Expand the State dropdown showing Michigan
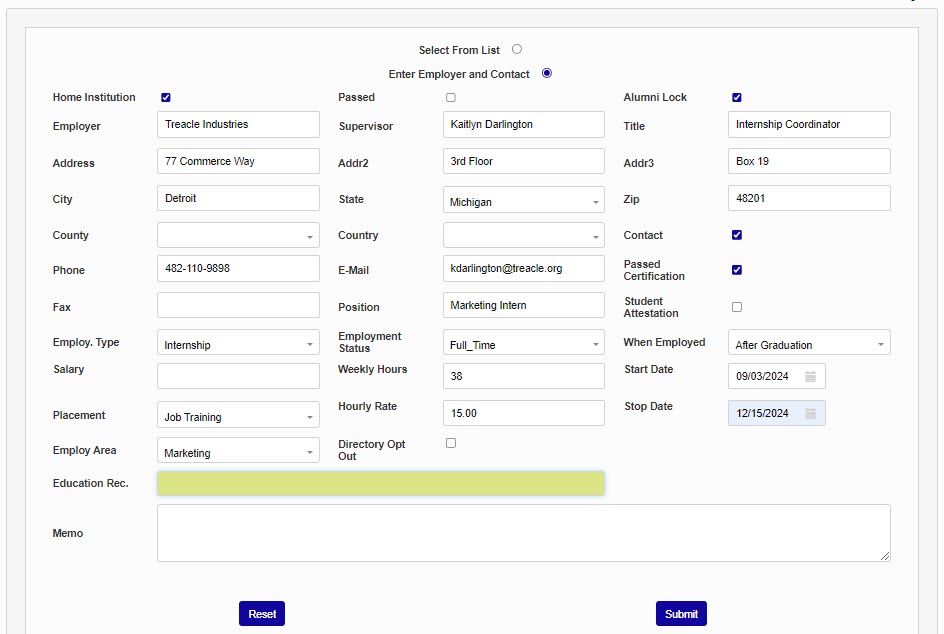The height and width of the screenshot is (634, 944). click(x=524, y=201)
